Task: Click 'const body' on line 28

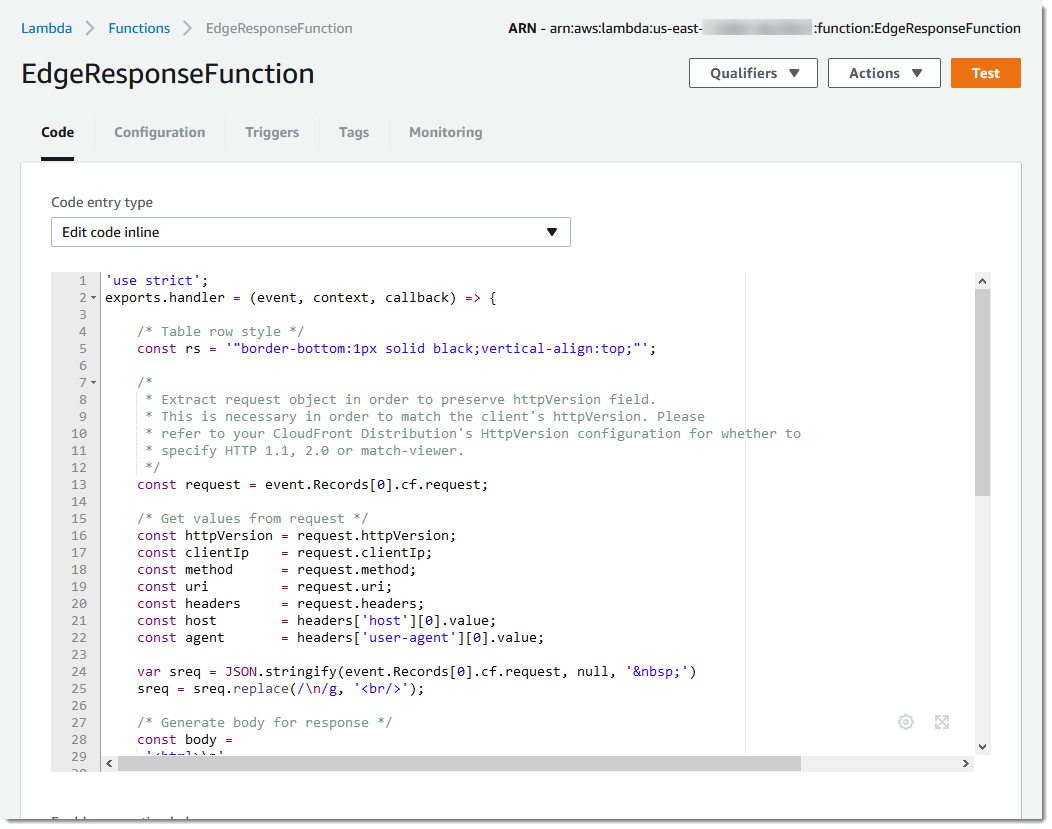Action: click(x=177, y=740)
